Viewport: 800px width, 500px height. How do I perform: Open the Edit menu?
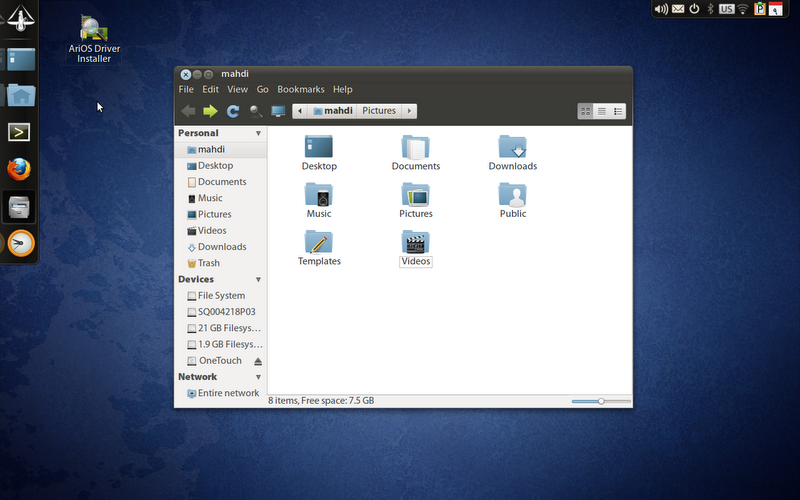click(210, 89)
